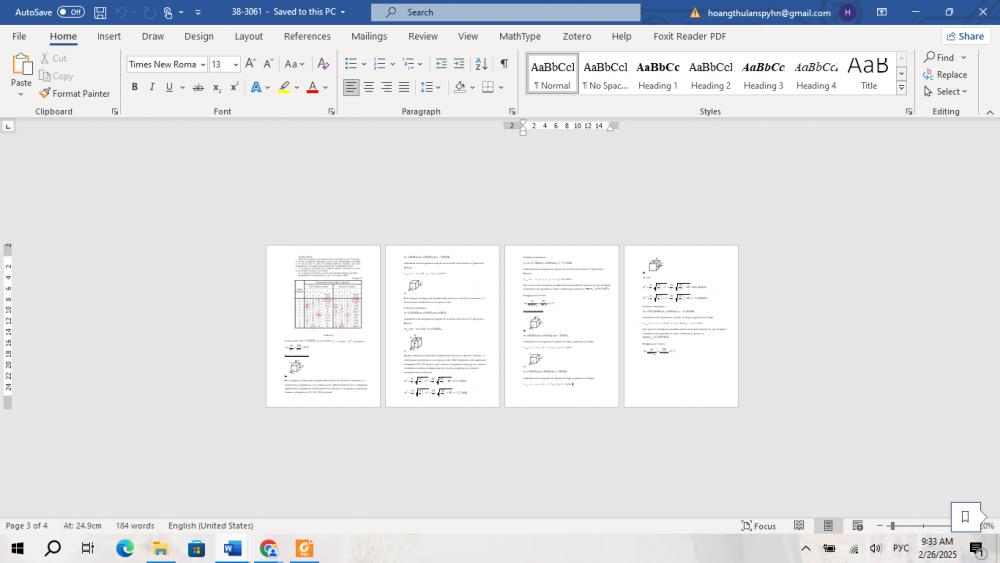Open Word from the Windows taskbar
1000x563 pixels.
(x=232, y=548)
